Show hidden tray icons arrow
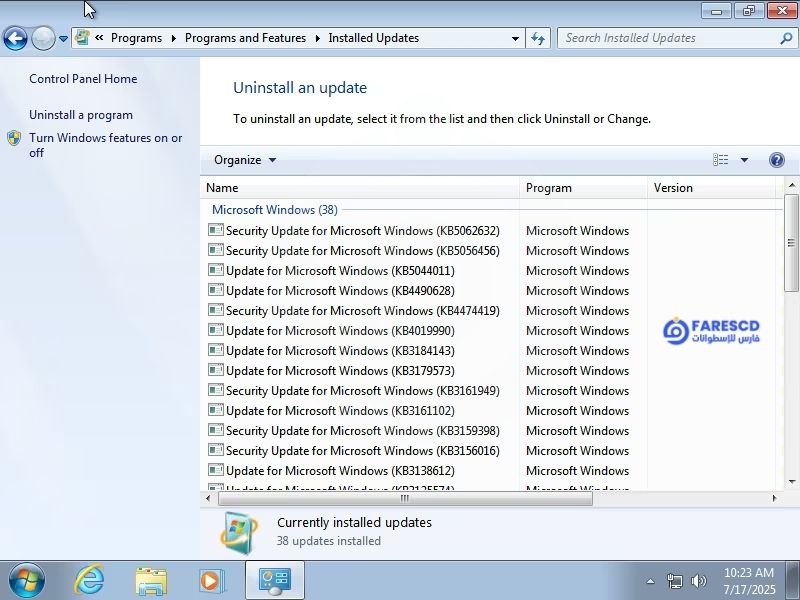Image resolution: width=800 pixels, height=600 pixels. pos(651,581)
